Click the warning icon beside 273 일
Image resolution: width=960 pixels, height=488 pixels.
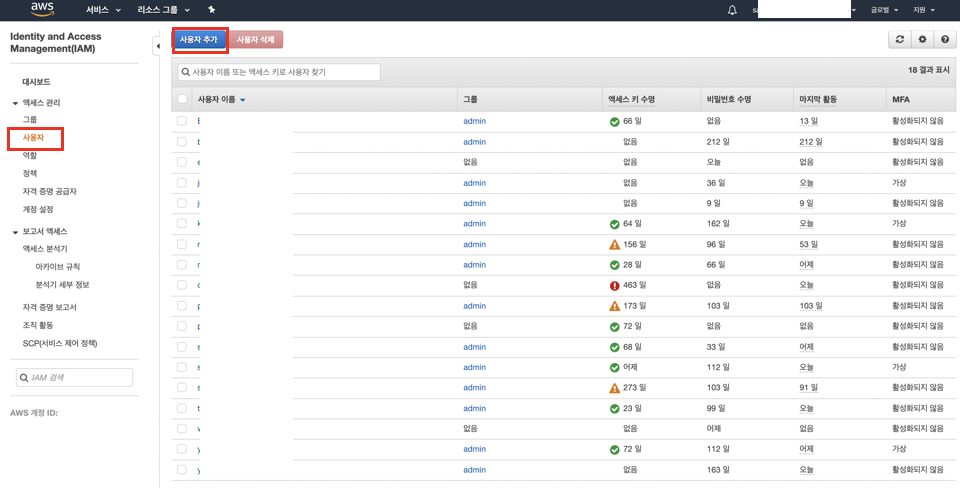pyautogui.click(x=614, y=388)
